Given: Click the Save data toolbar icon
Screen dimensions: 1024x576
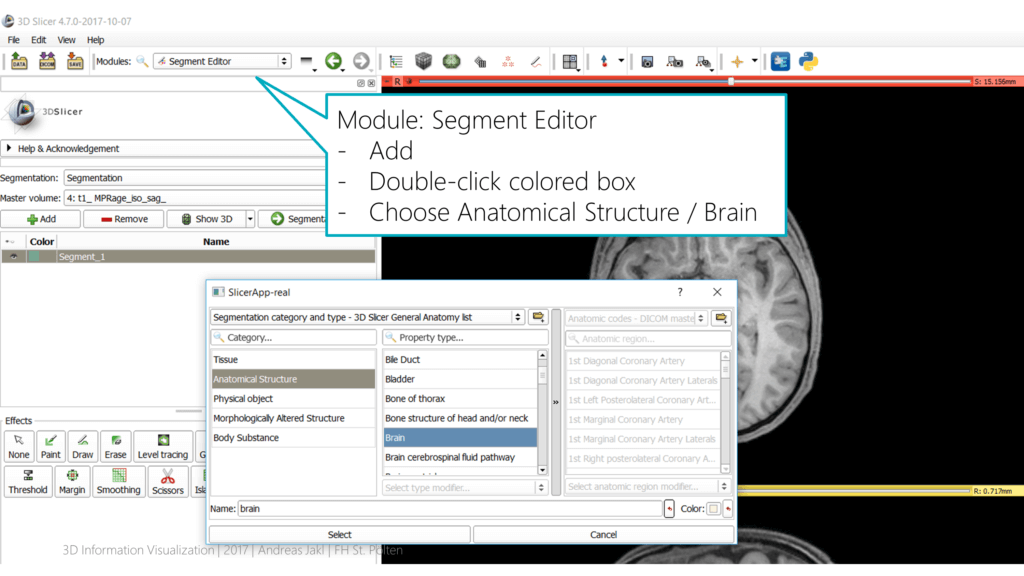Looking at the screenshot, I should click(75, 61).
